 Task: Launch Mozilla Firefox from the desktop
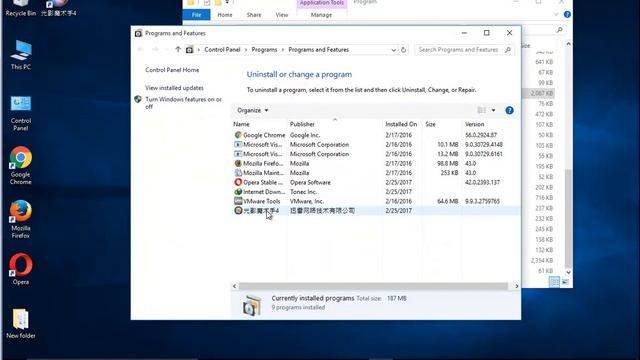click(20, 219)
